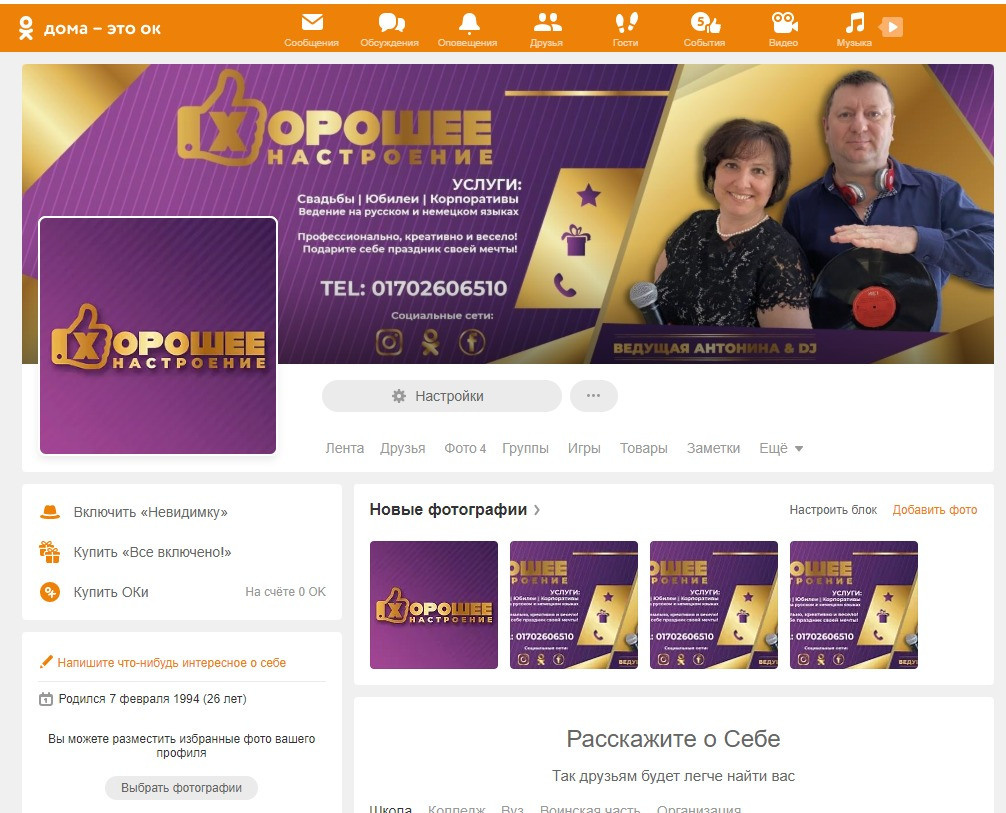The height and width of the screenshot is (813, 1006).
Task: Open the Друзья people icon
Action: pyautogui.click(x=547, y=22)
